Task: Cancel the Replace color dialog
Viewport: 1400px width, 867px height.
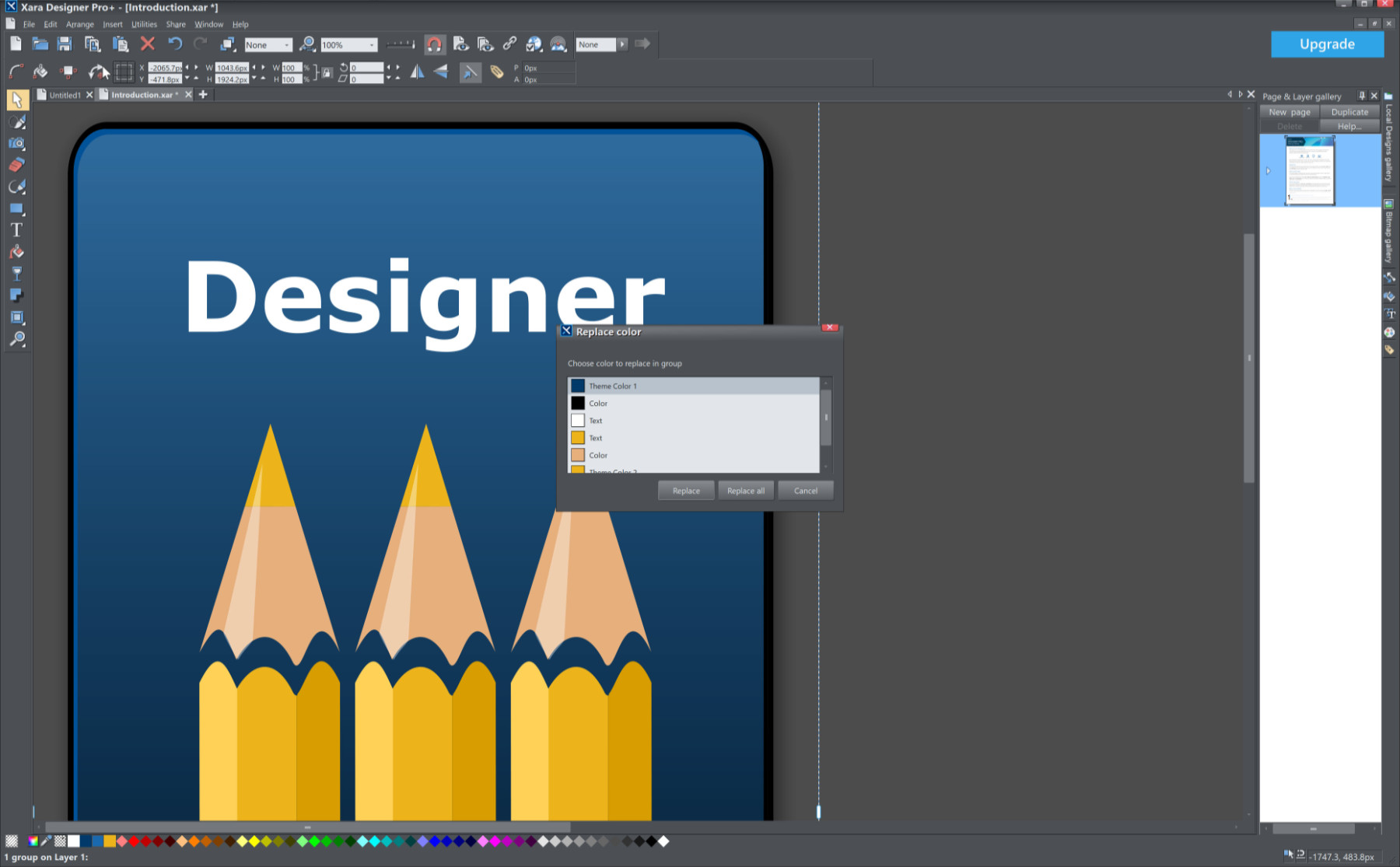Action: click(805, 491)
